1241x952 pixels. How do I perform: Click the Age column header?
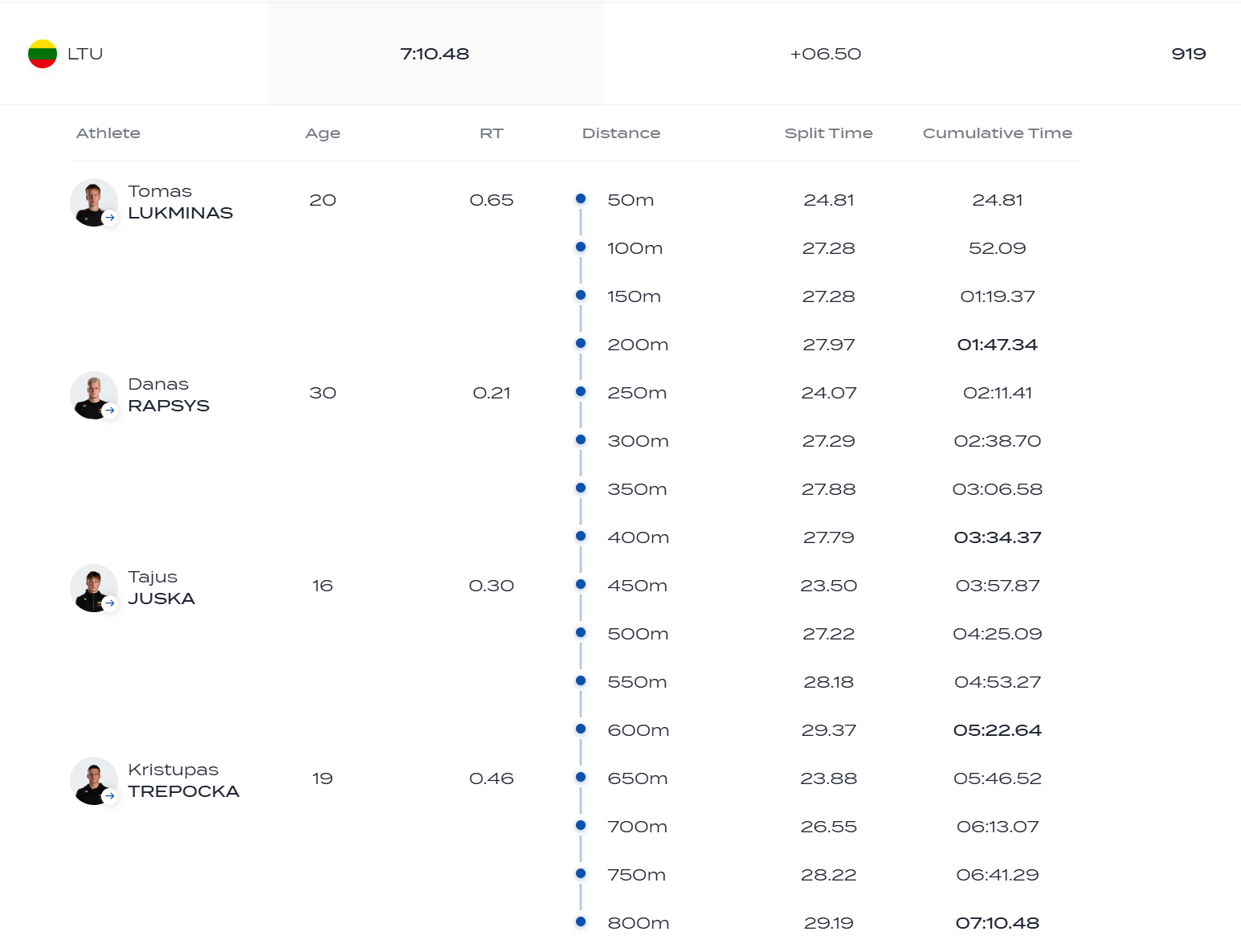click(323, 133)
